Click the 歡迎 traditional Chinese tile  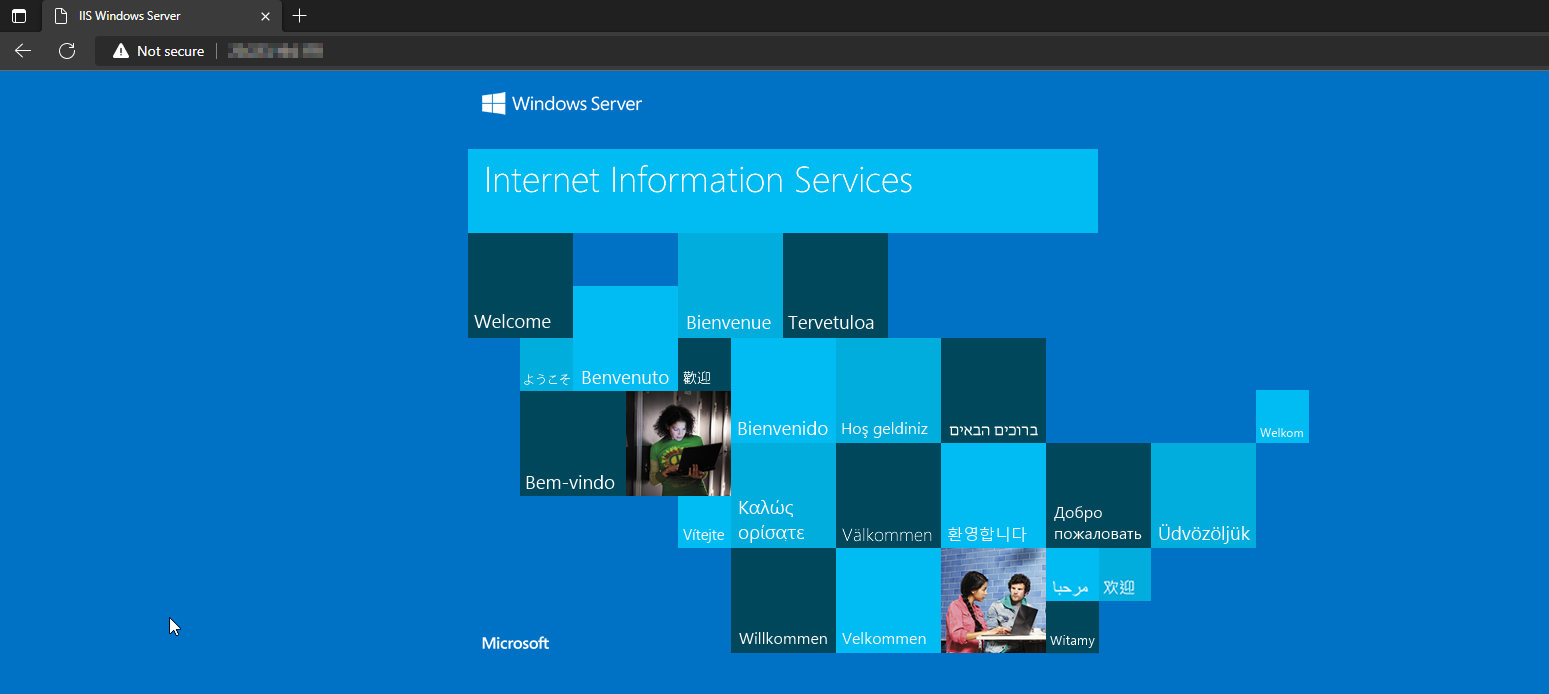704,364
